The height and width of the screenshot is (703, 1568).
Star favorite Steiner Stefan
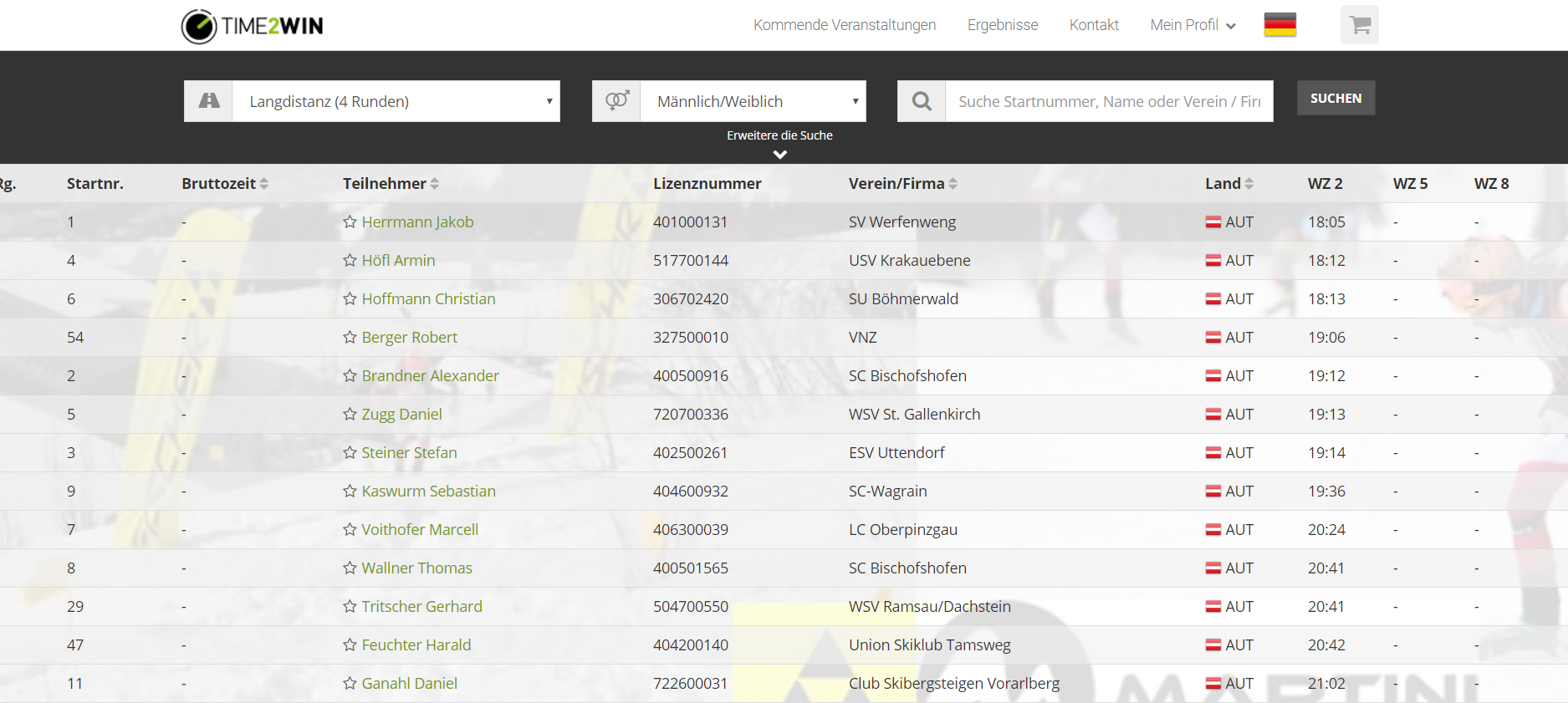(350, 452)
